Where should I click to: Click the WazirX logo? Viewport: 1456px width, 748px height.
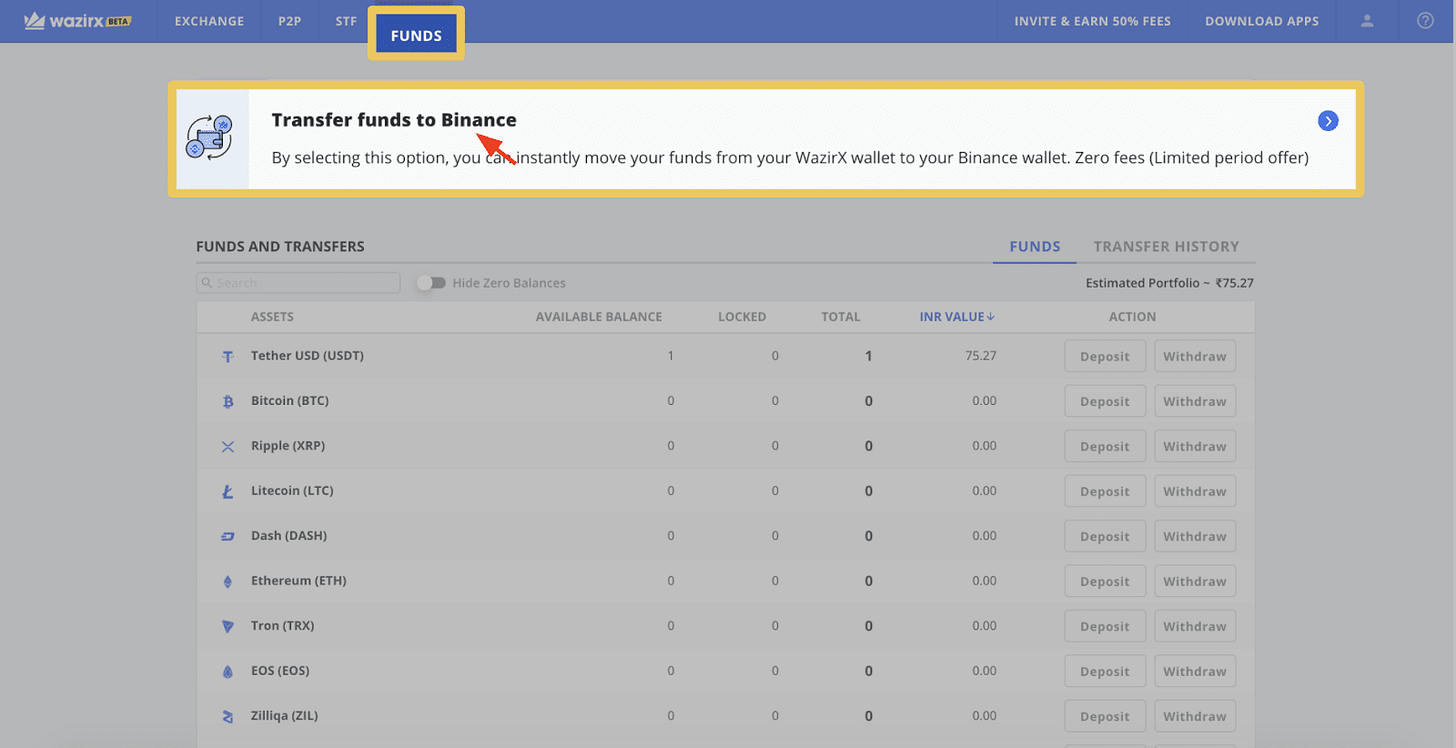click(78, 21)
